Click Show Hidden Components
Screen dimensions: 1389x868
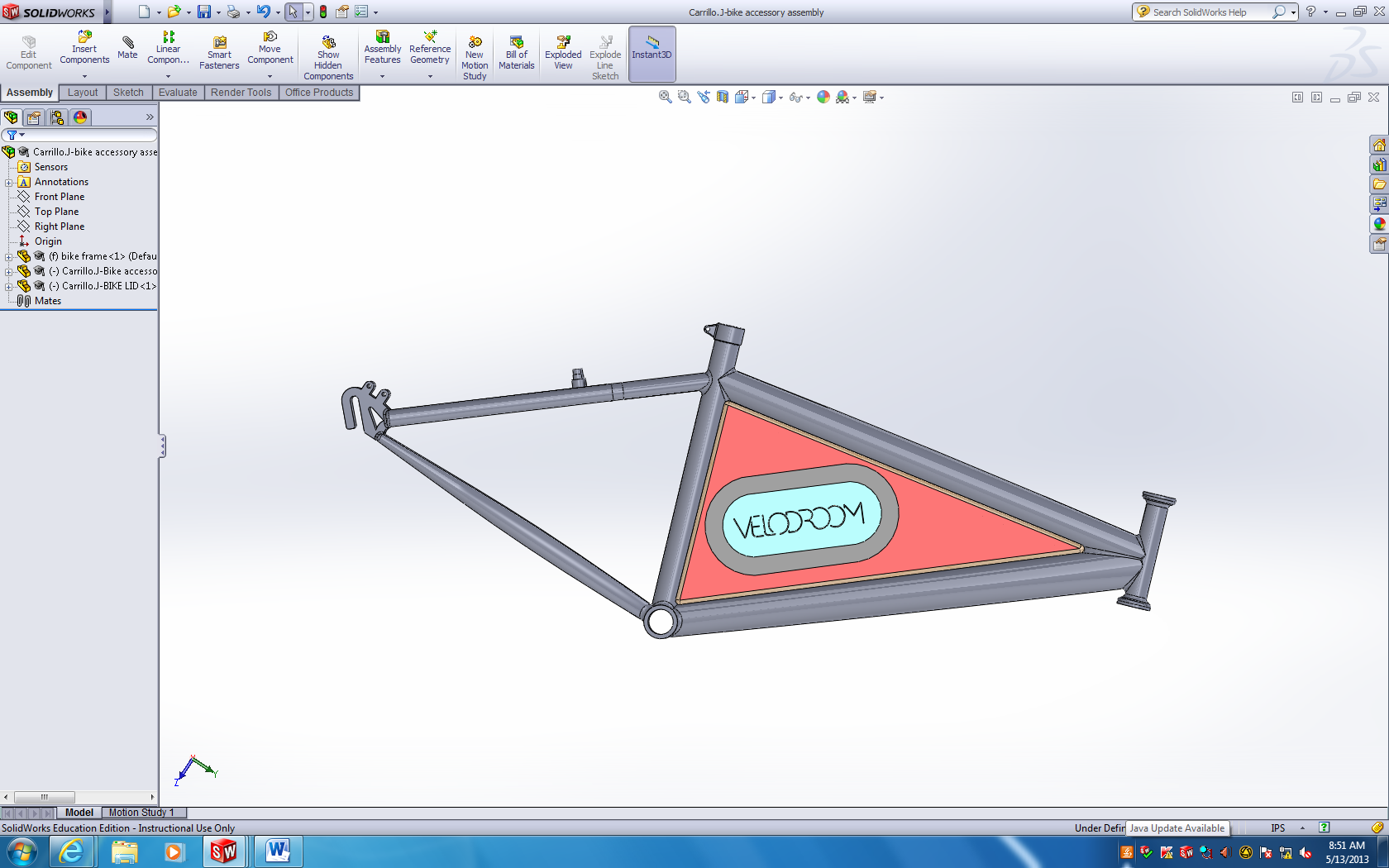[x=328, y=58]
